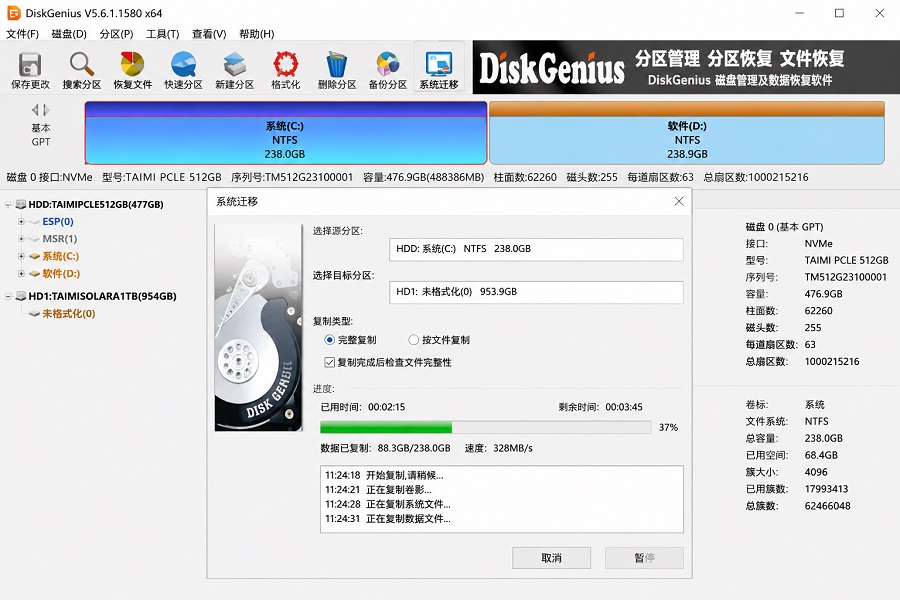
Task: Click 总簇数 value 62466048
Action: pyautogui.click(x=827, y=506)
